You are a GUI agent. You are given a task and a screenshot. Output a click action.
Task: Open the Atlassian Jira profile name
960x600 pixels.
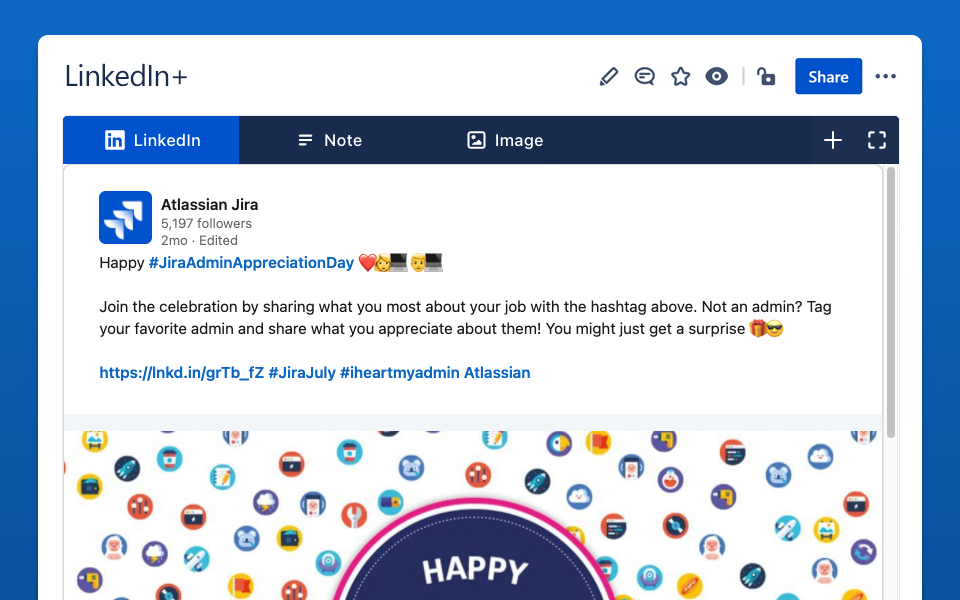pos(209,204)
